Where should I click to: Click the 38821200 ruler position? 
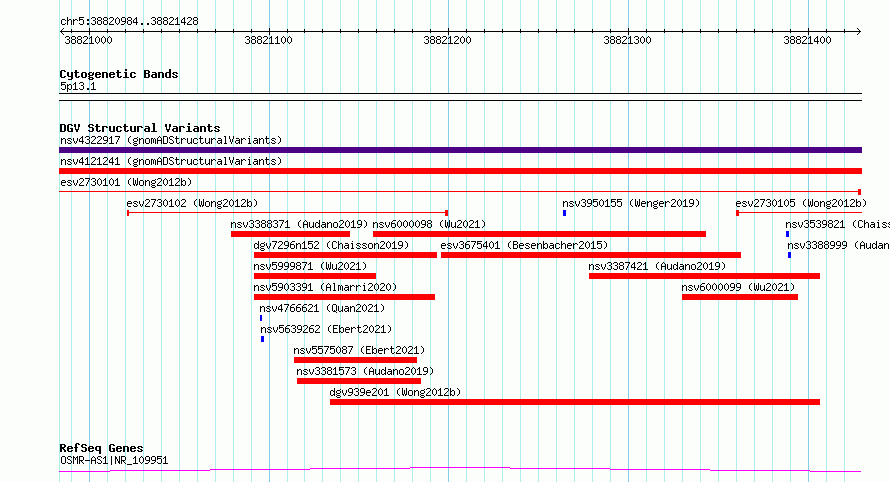(447, 40)
